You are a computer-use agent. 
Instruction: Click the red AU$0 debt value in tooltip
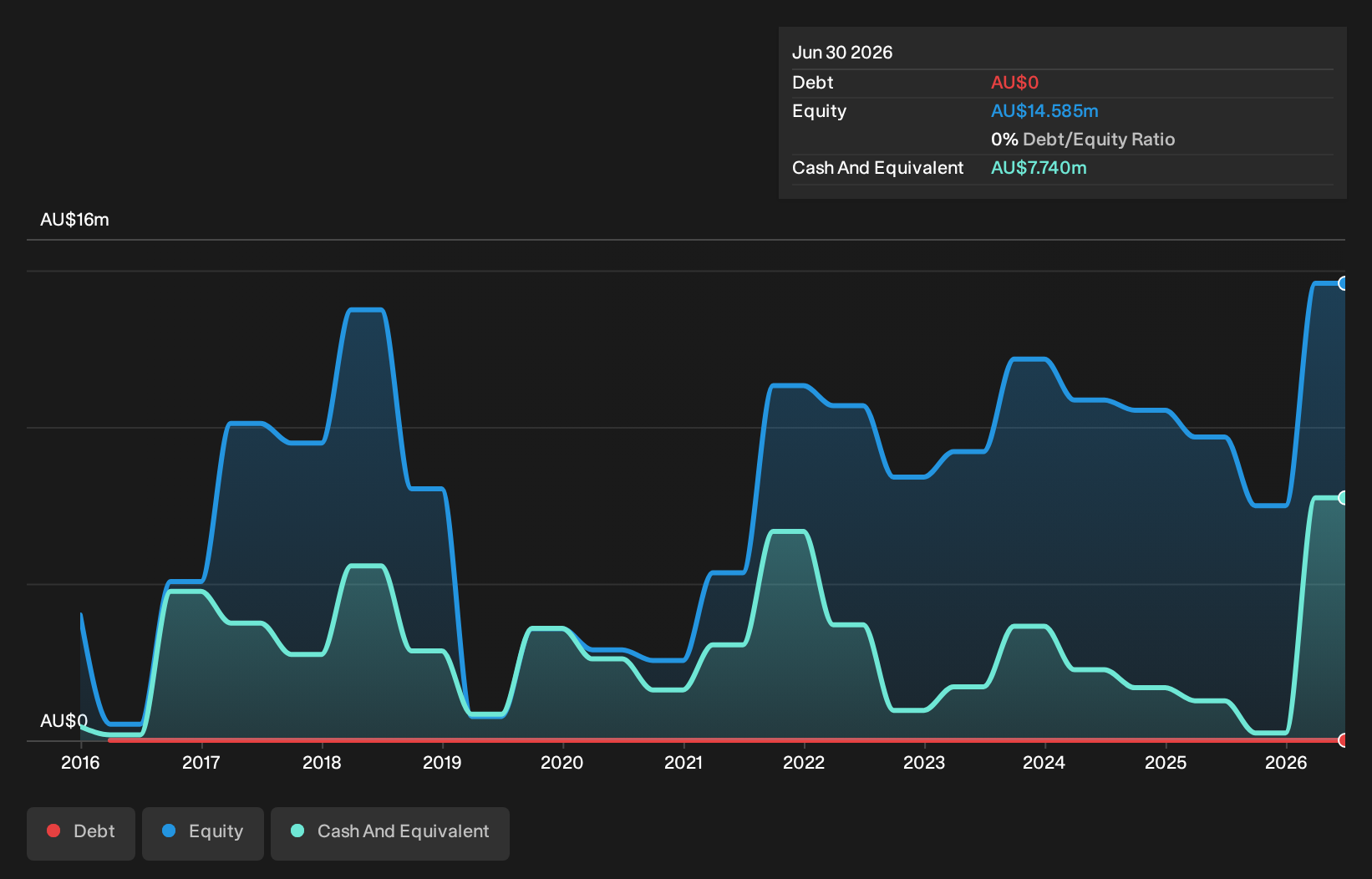(x=1014, y=83)
